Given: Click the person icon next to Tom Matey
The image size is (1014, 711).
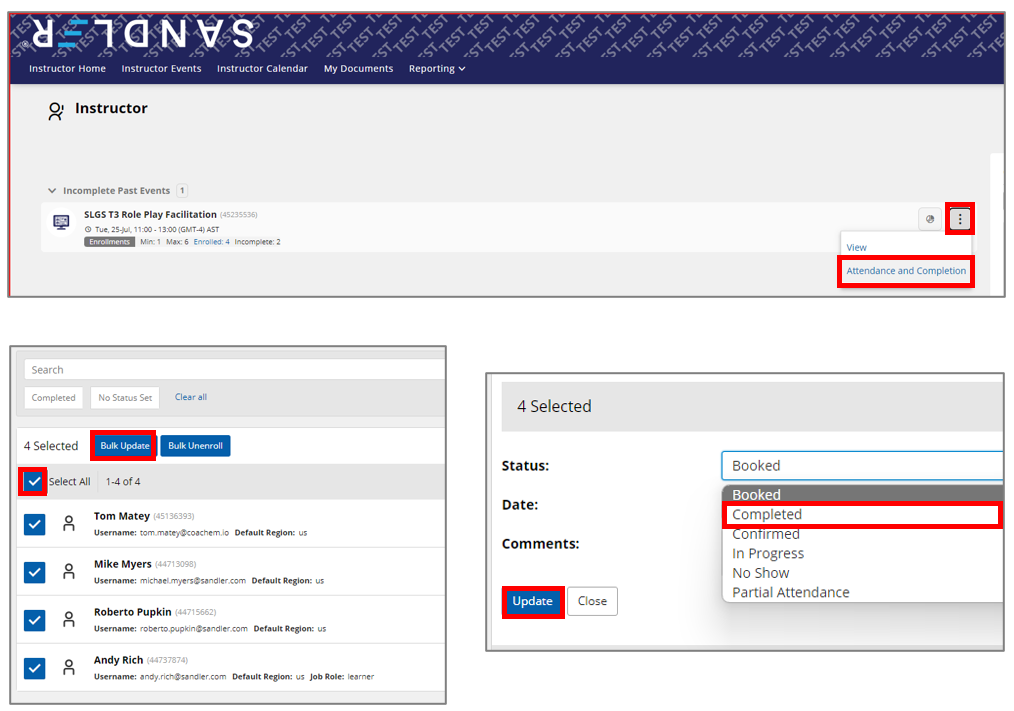Looking at the screenshot, I should point(68,524).
